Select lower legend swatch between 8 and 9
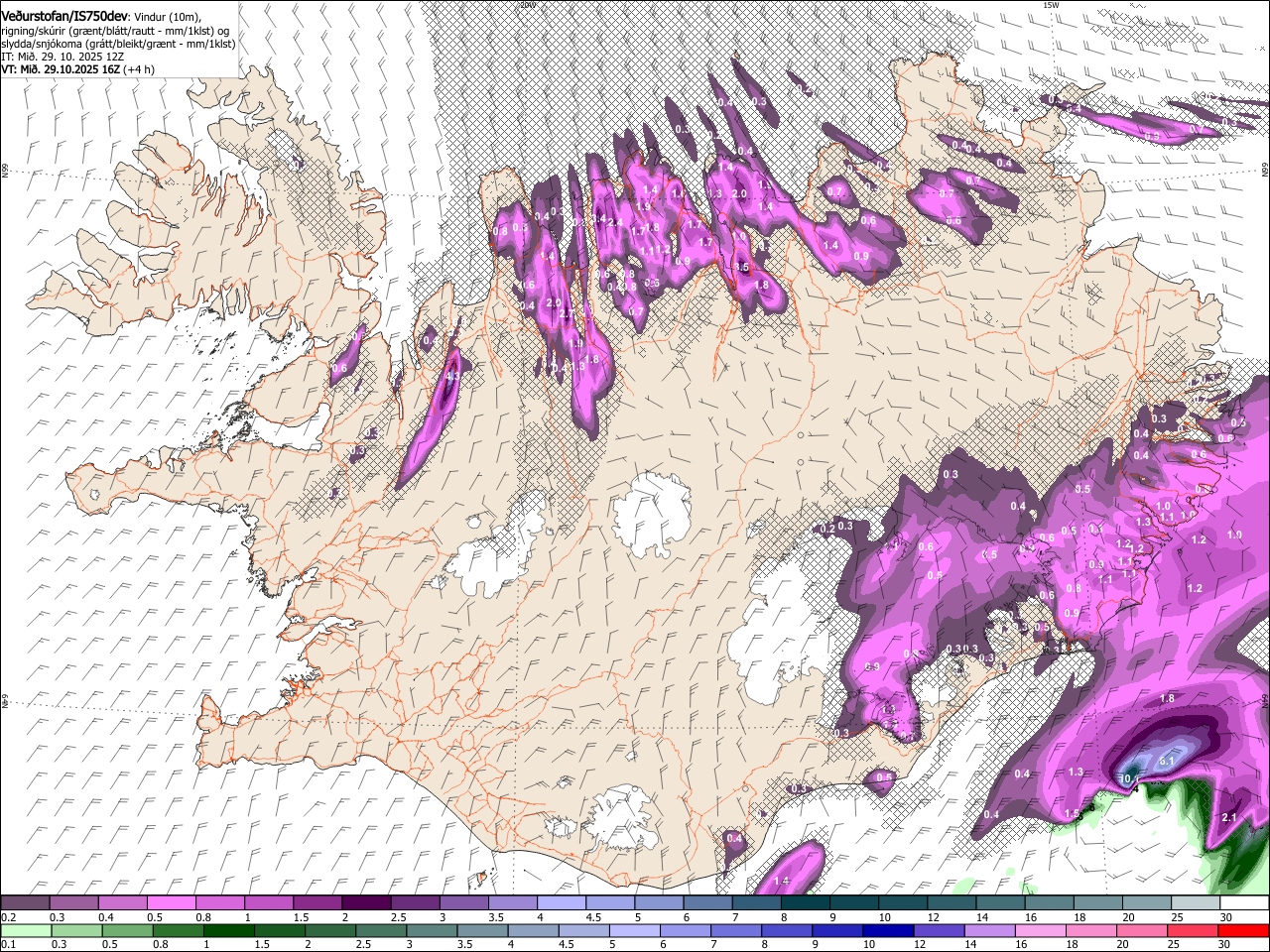1270x952 pixels. [787, 931]
